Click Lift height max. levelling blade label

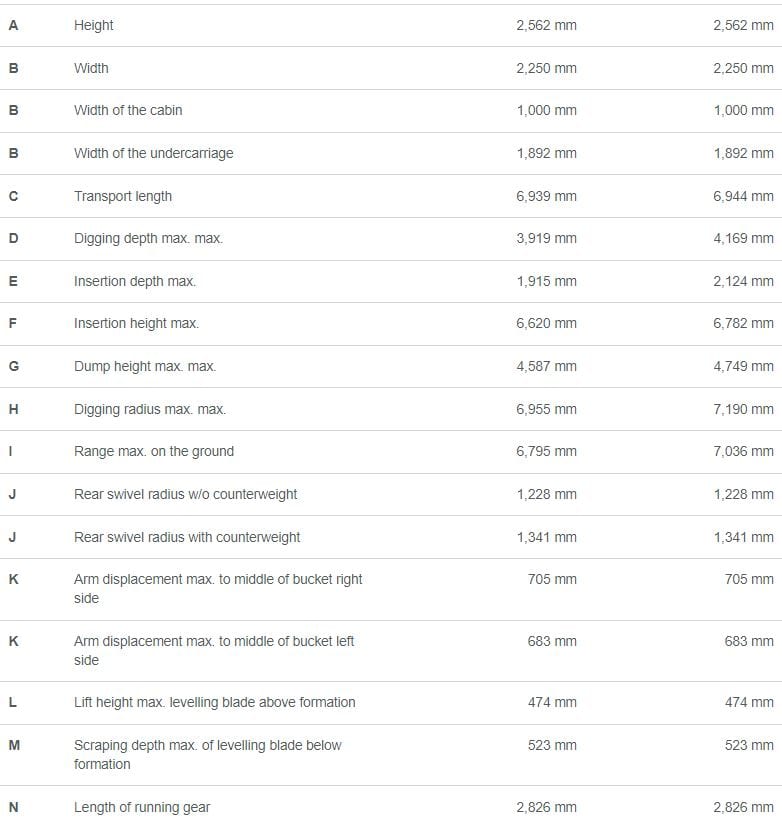tap(214, 702)
